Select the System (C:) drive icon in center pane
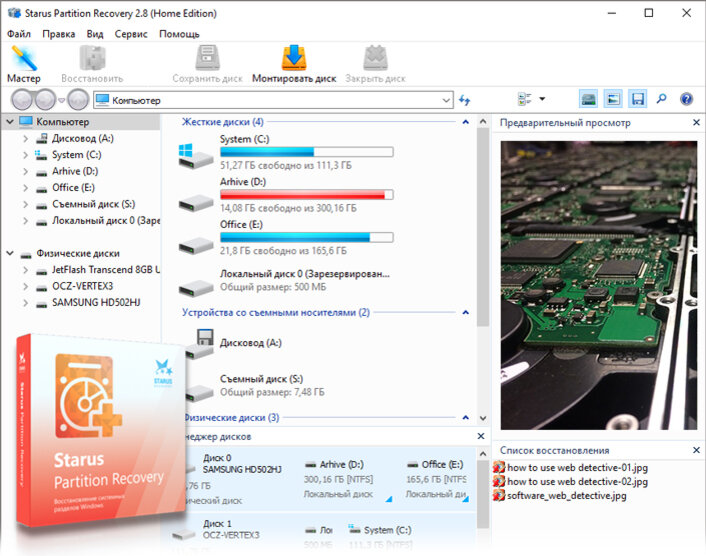 click(195, 156)
